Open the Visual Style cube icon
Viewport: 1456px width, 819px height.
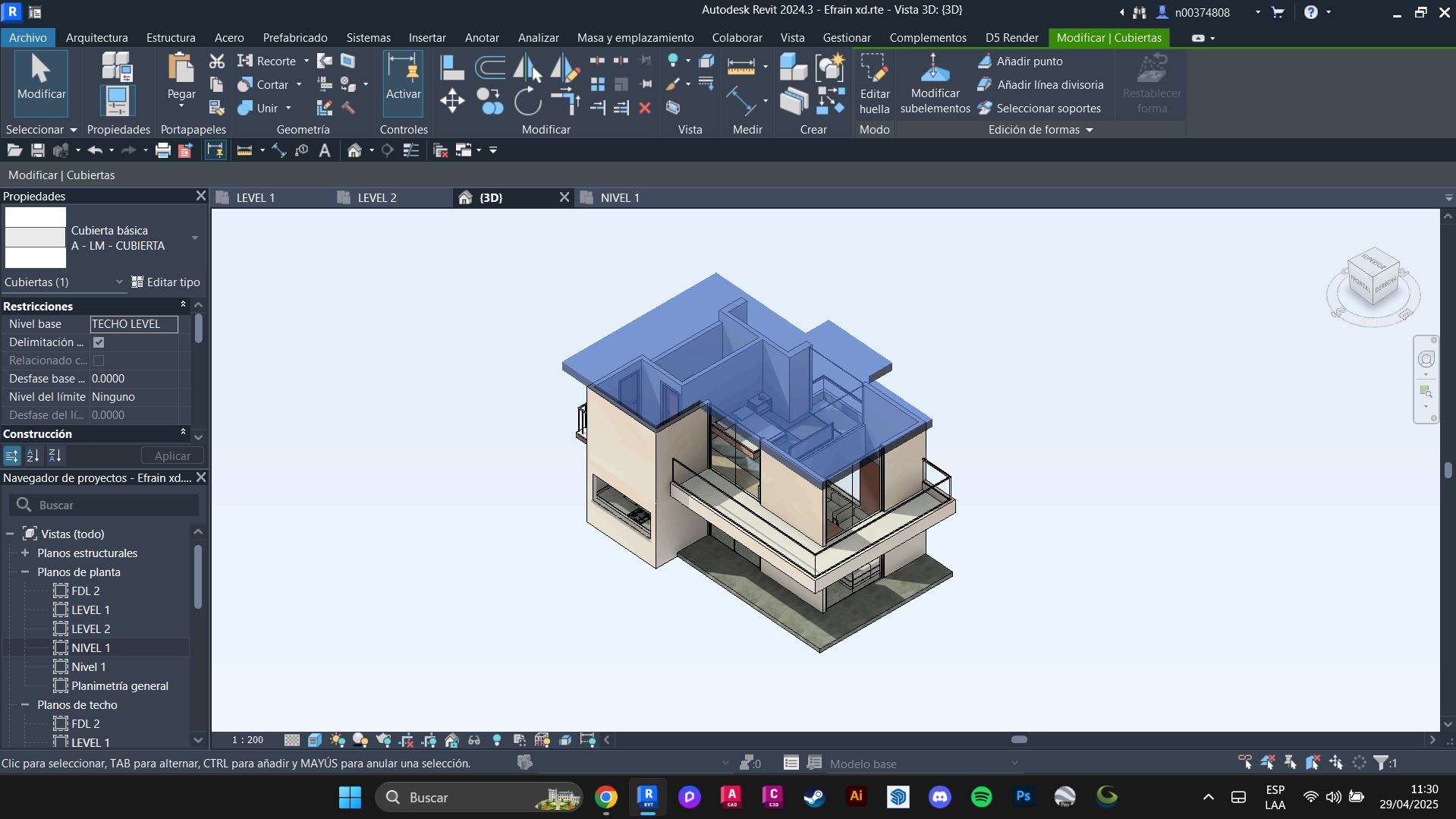315,739
